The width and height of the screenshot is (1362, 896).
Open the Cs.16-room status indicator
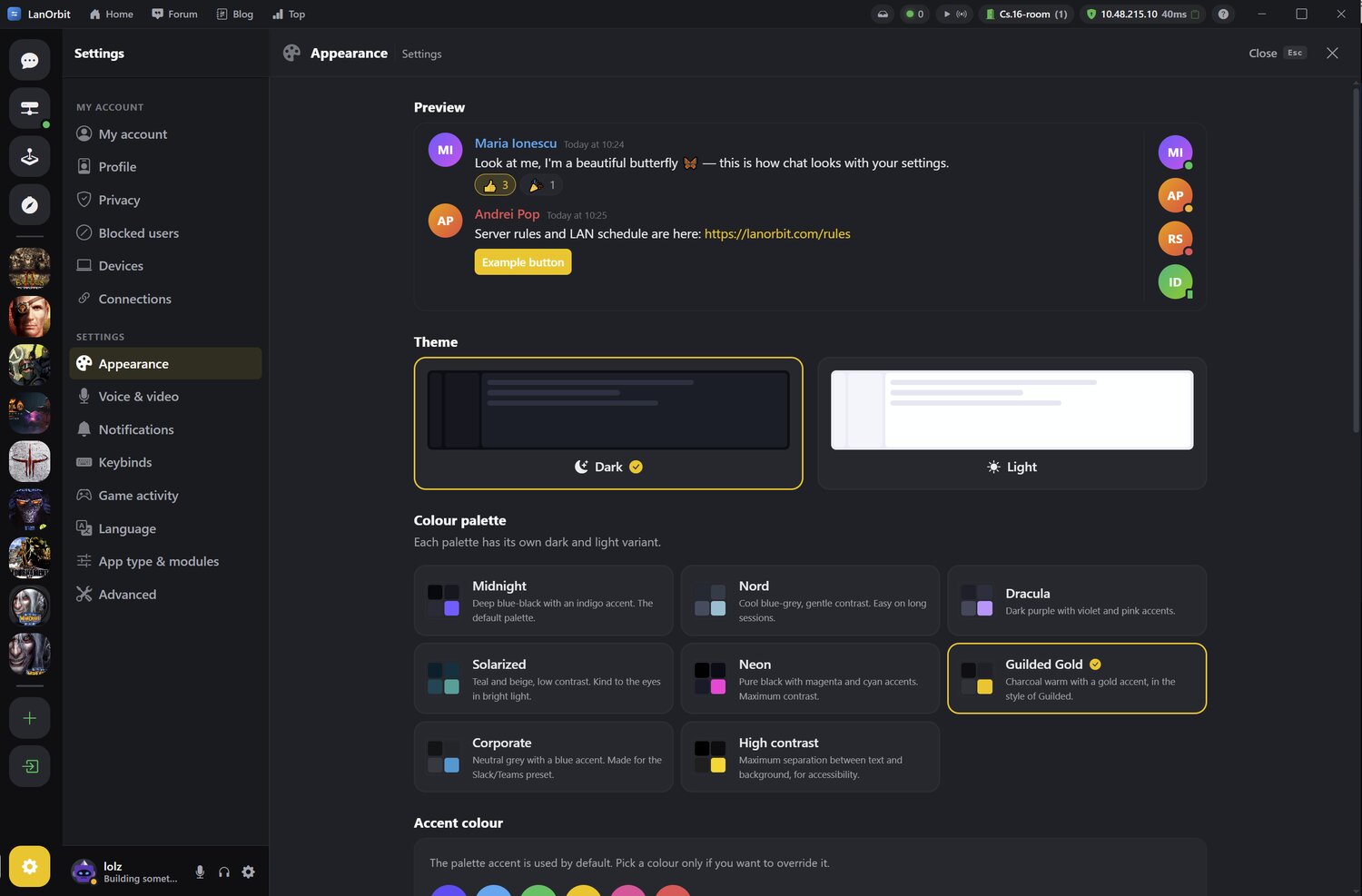pyautogui.click(x=1027, y=14)
